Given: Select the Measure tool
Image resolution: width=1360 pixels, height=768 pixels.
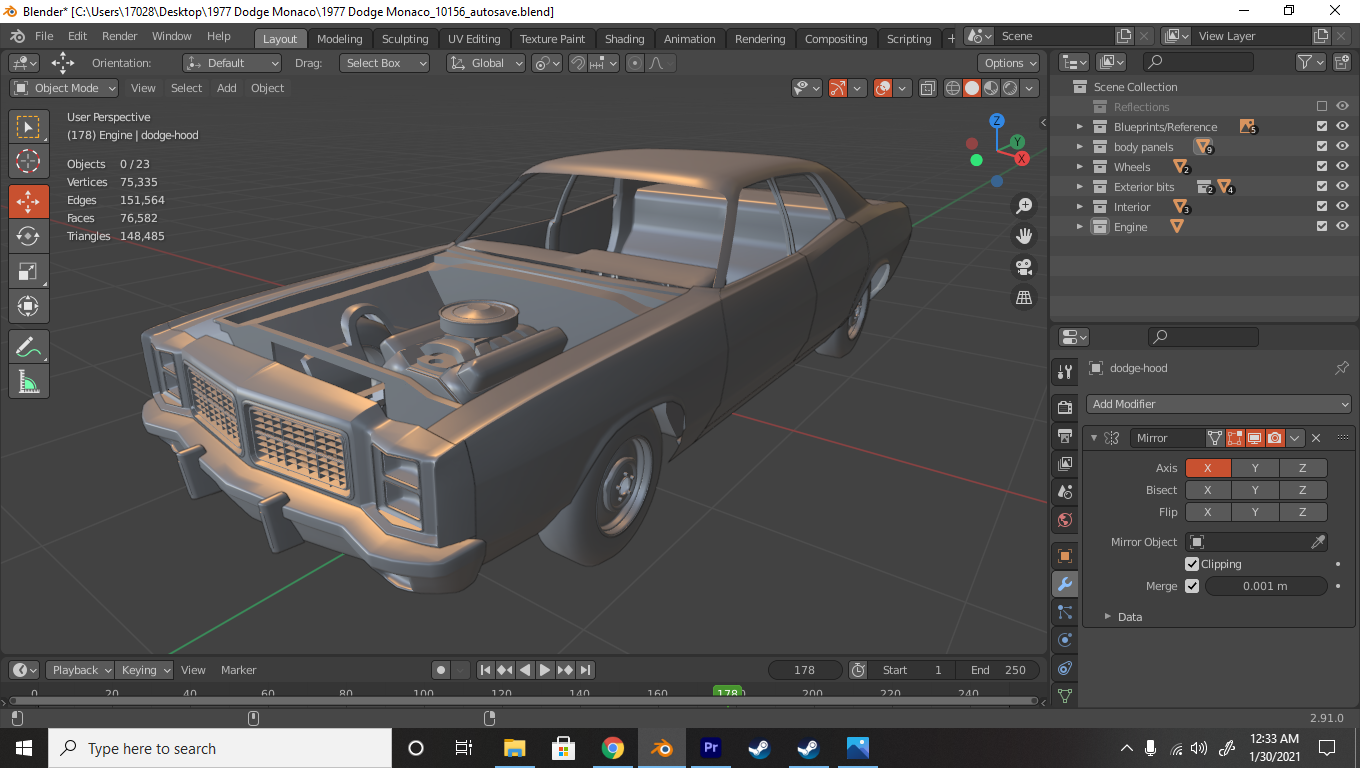Looking at the screenshot, I should tap(28, 381).
